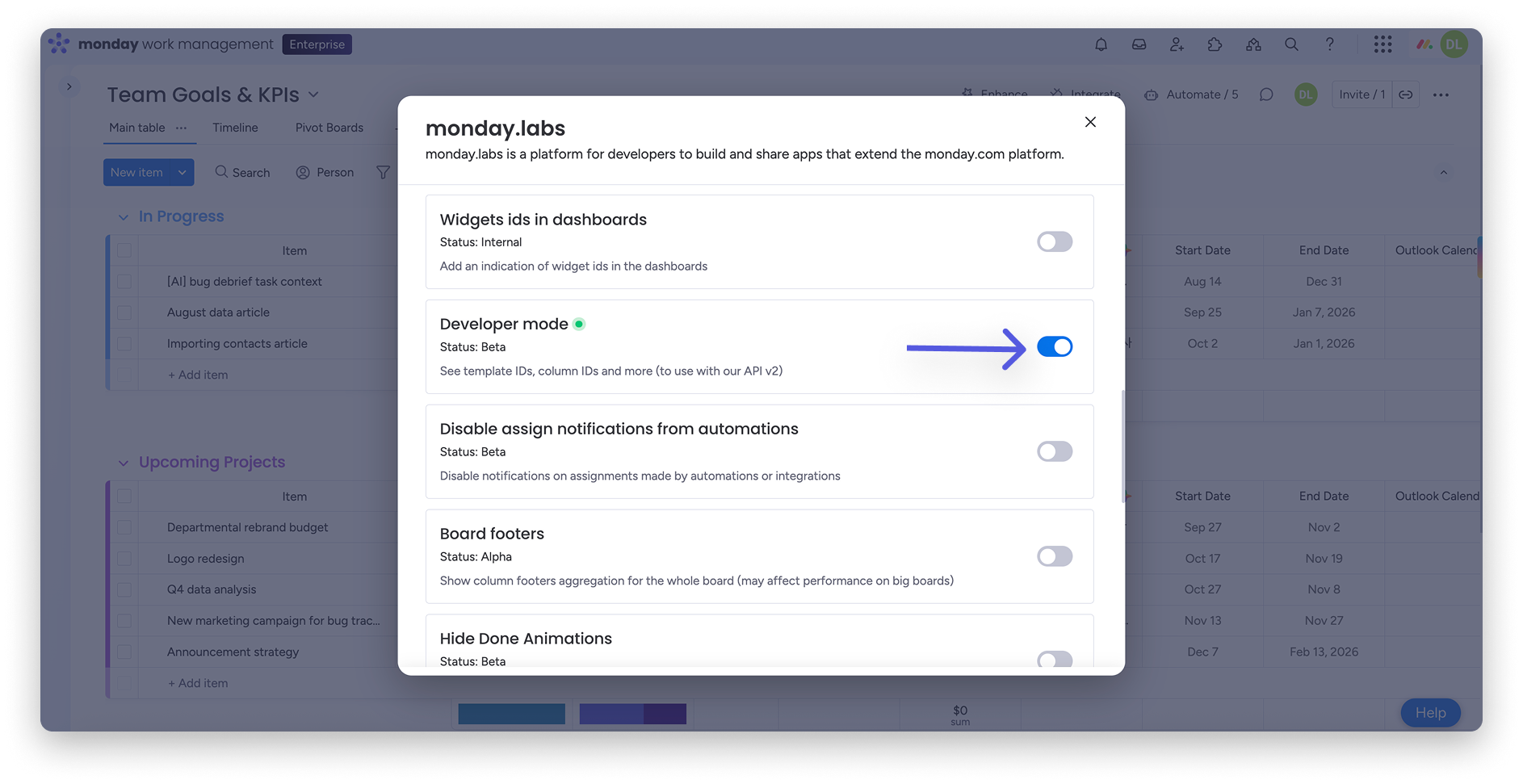Open the notifications bell
Image resolution: width=1523 pixels, height=784 pixels.
(x=1101, y=44)
